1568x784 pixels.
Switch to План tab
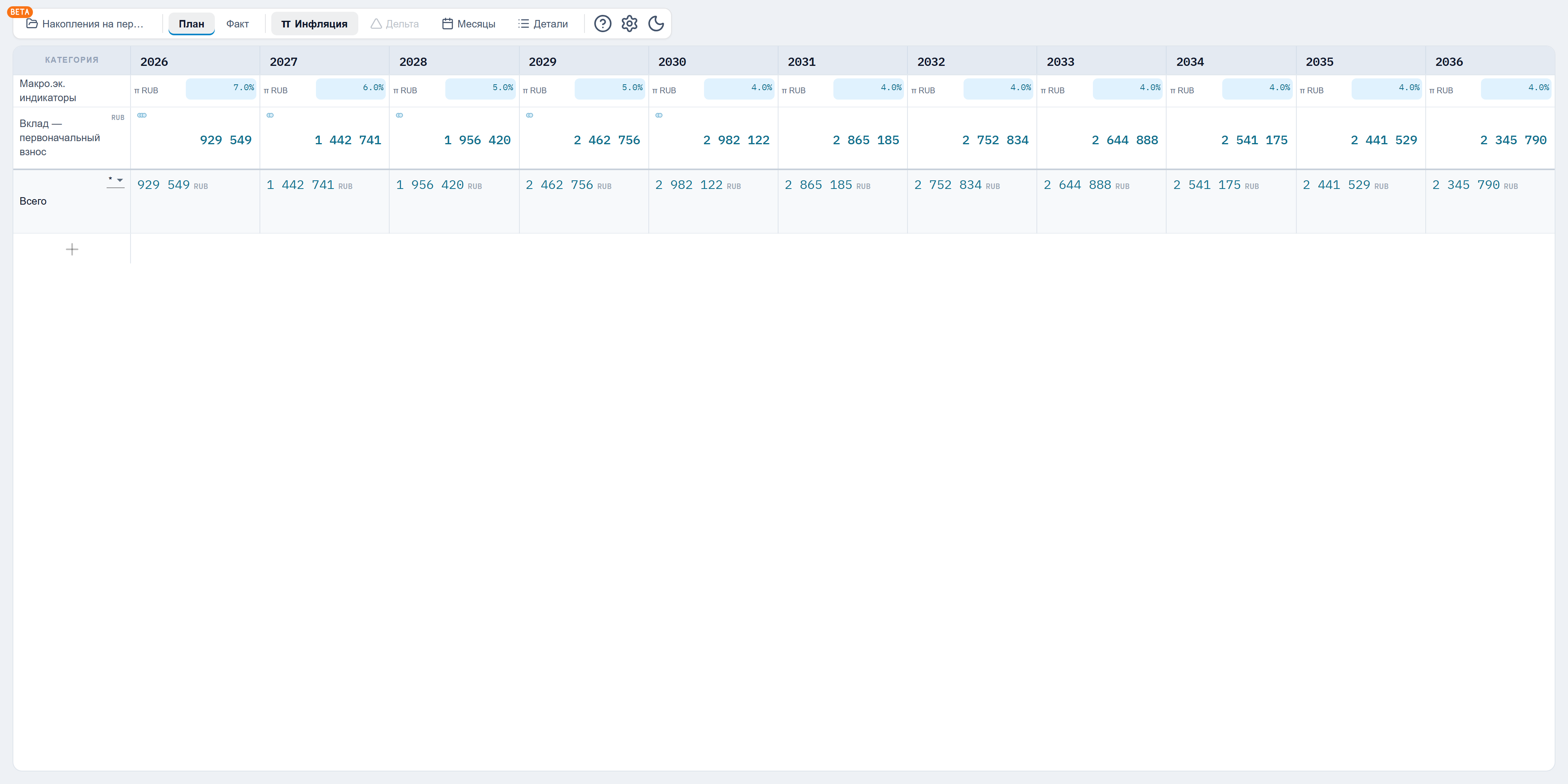pyautogui.click(x=191, y=24)
